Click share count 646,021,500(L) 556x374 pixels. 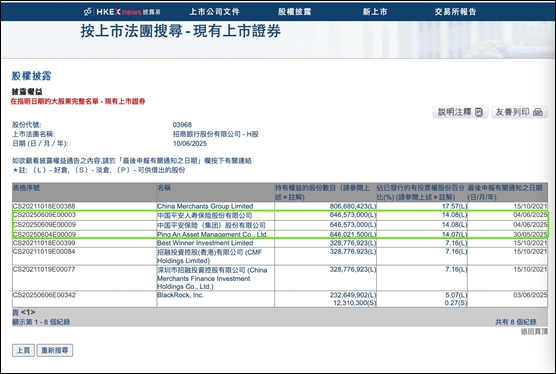click(x=353, y=234)
